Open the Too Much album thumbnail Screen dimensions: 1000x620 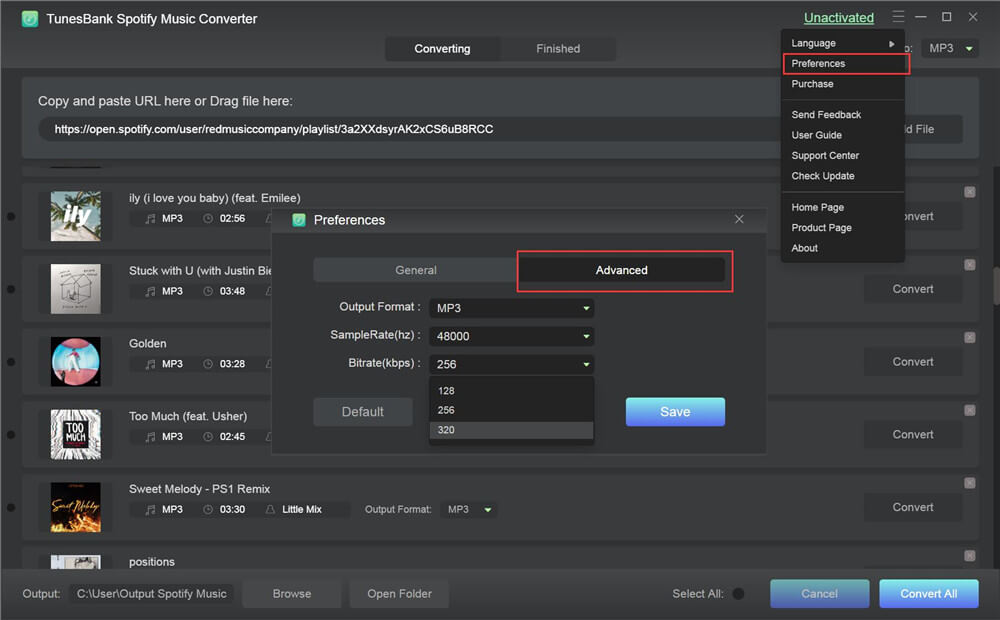click(x=76, y=434)
